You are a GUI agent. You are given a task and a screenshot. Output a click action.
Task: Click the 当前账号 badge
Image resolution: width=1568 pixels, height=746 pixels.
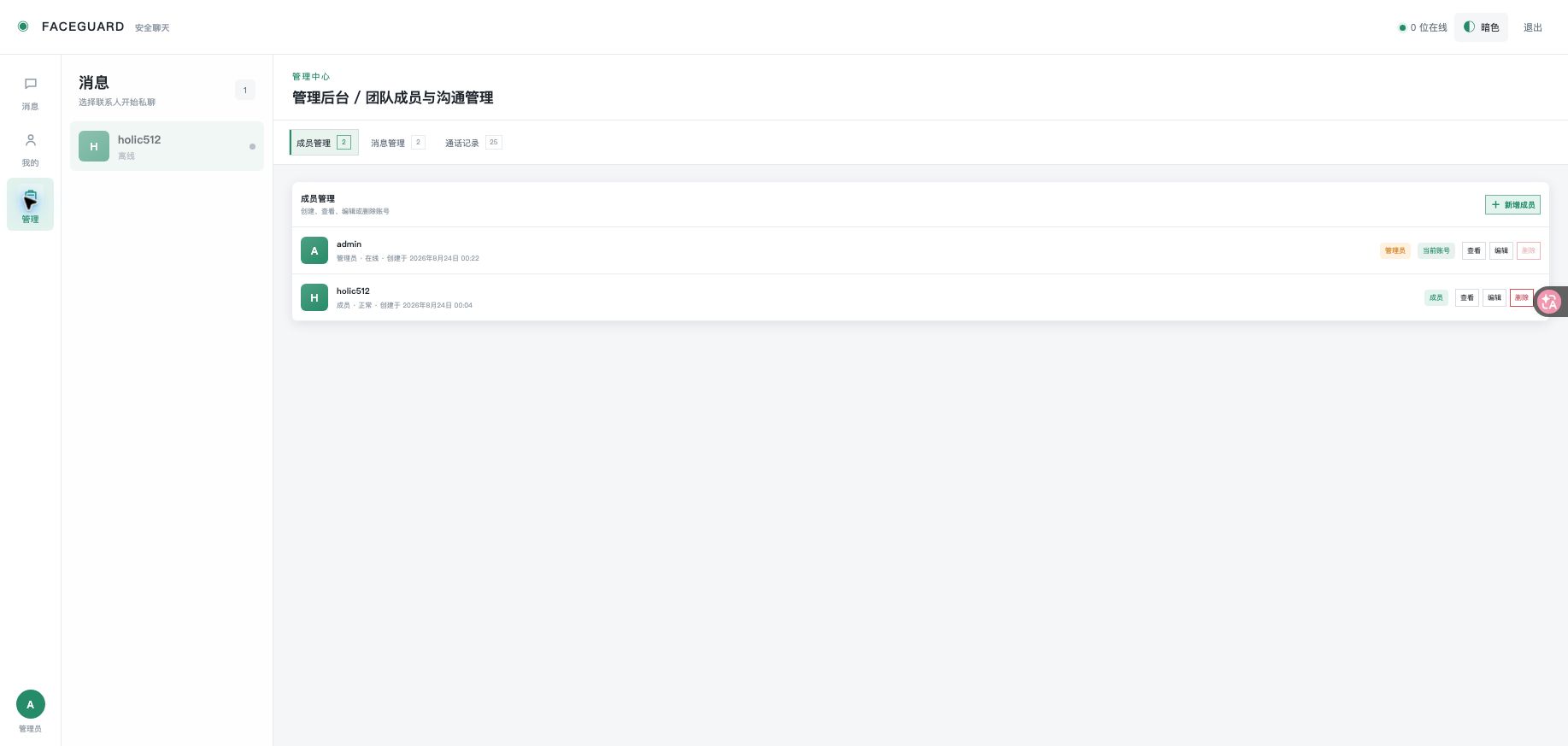pyautogui.click(x=1436, y=250)
